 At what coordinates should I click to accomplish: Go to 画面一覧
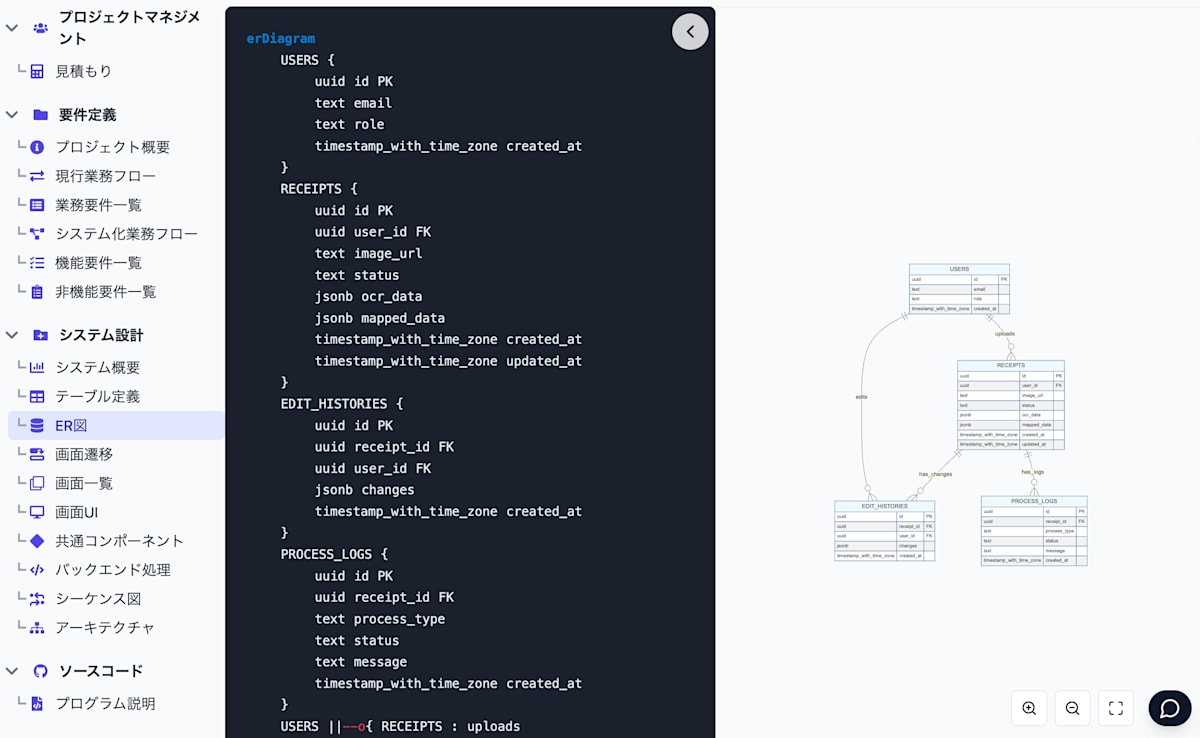84,483
